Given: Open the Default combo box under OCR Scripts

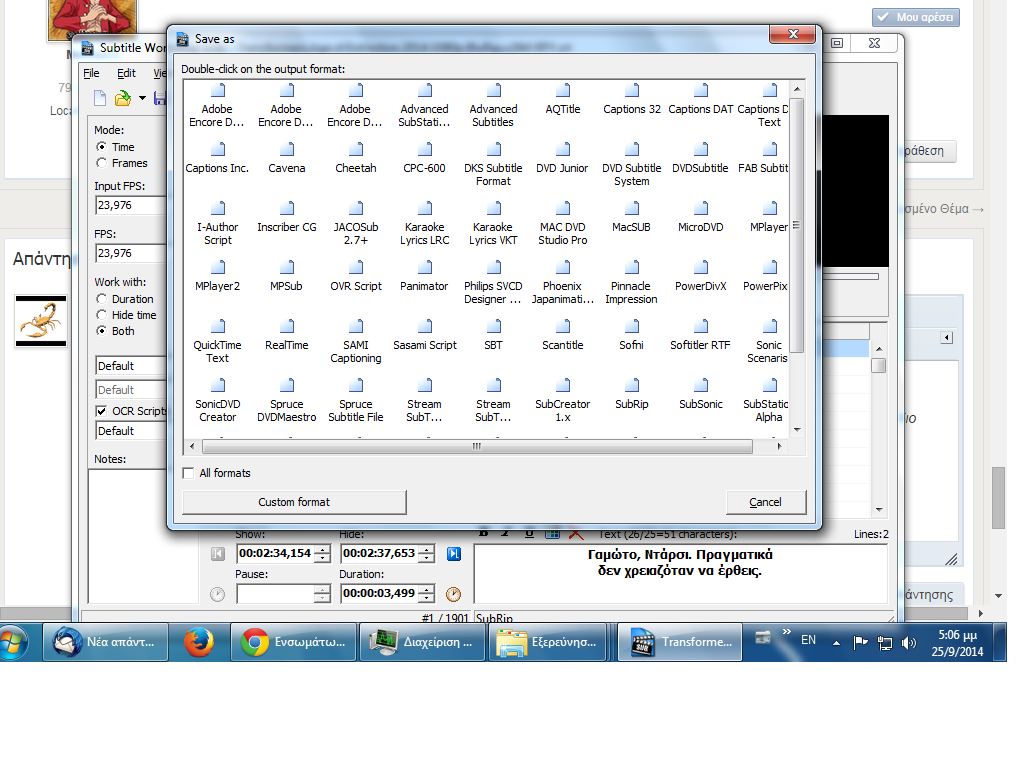Looking at the screenshot, I should pyautogui.click(x=131, y=431).
